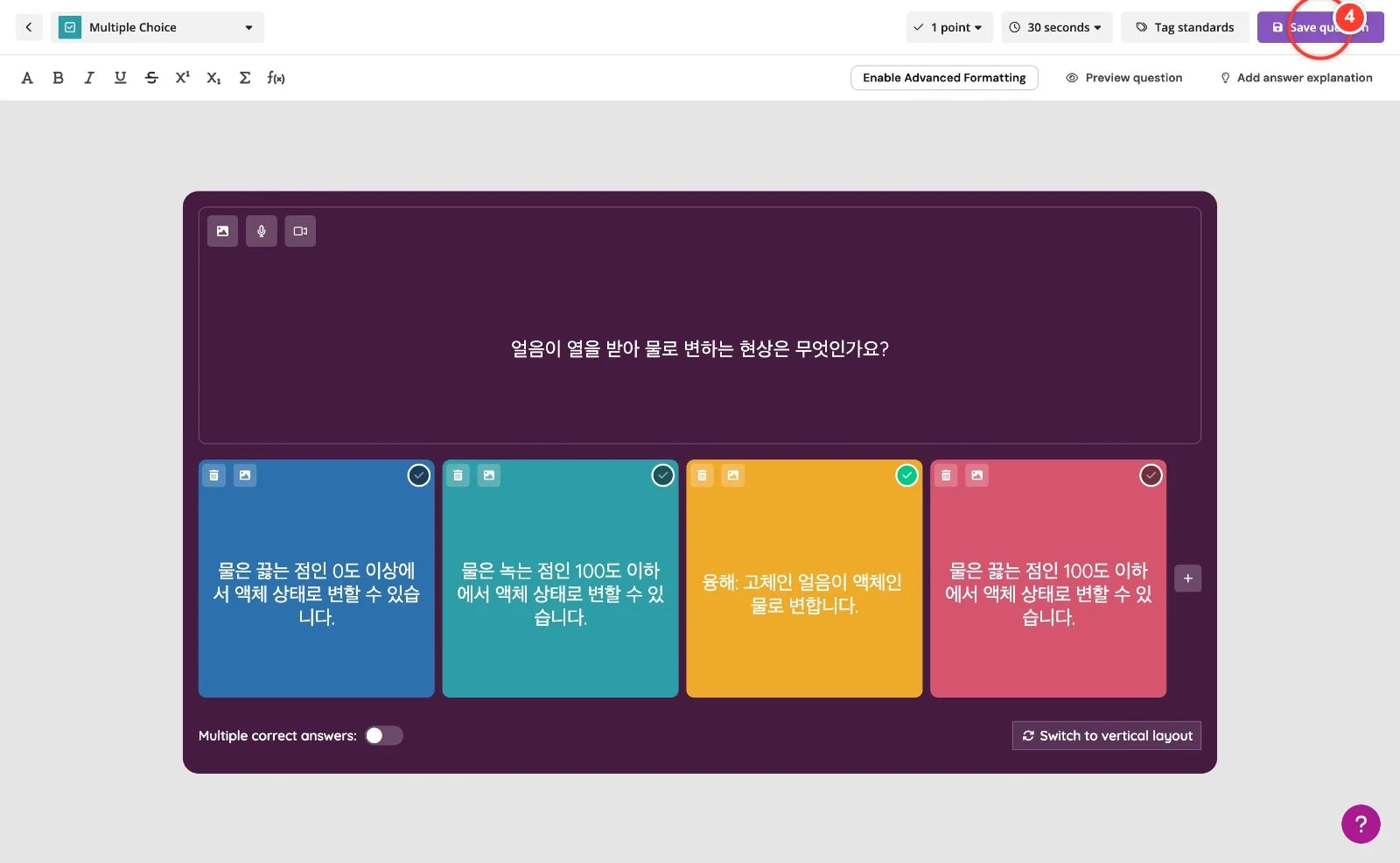
Task: Apply superscript formatting
Action: click(x=182, y=78)
